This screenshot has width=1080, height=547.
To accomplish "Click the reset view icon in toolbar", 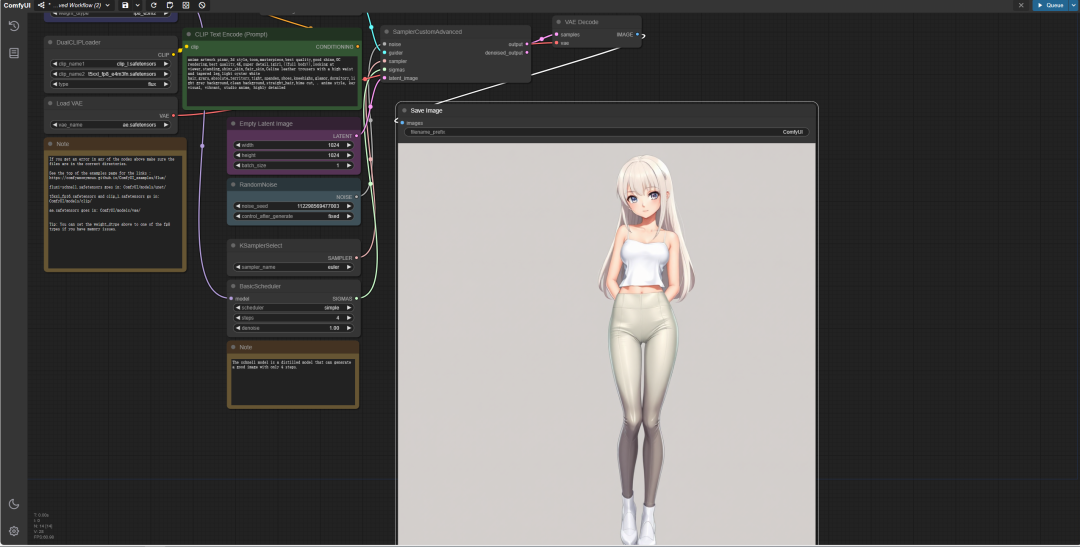I will tap(186, 5).
